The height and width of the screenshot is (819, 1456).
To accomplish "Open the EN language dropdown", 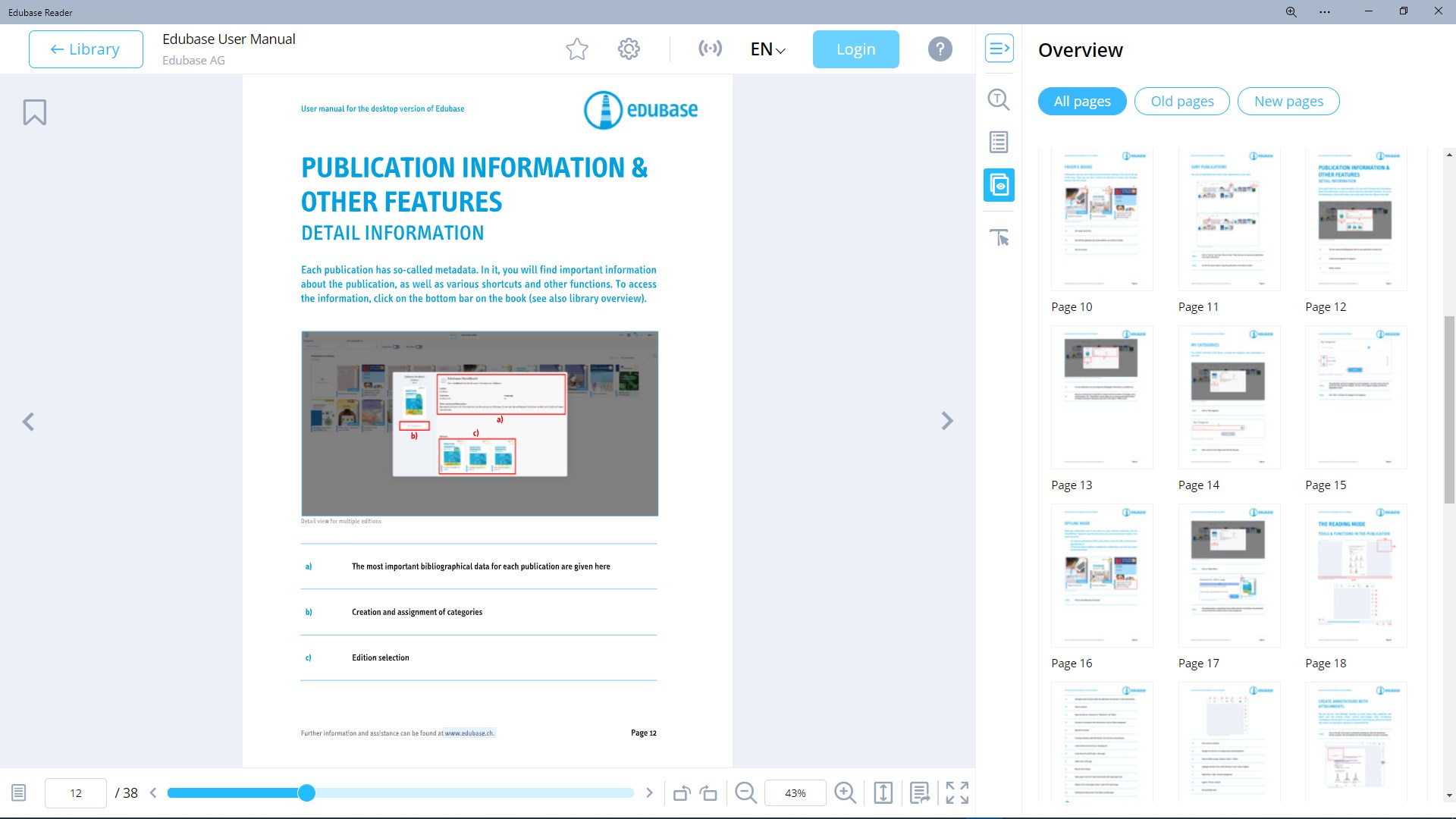I will (x=767, y=49).
